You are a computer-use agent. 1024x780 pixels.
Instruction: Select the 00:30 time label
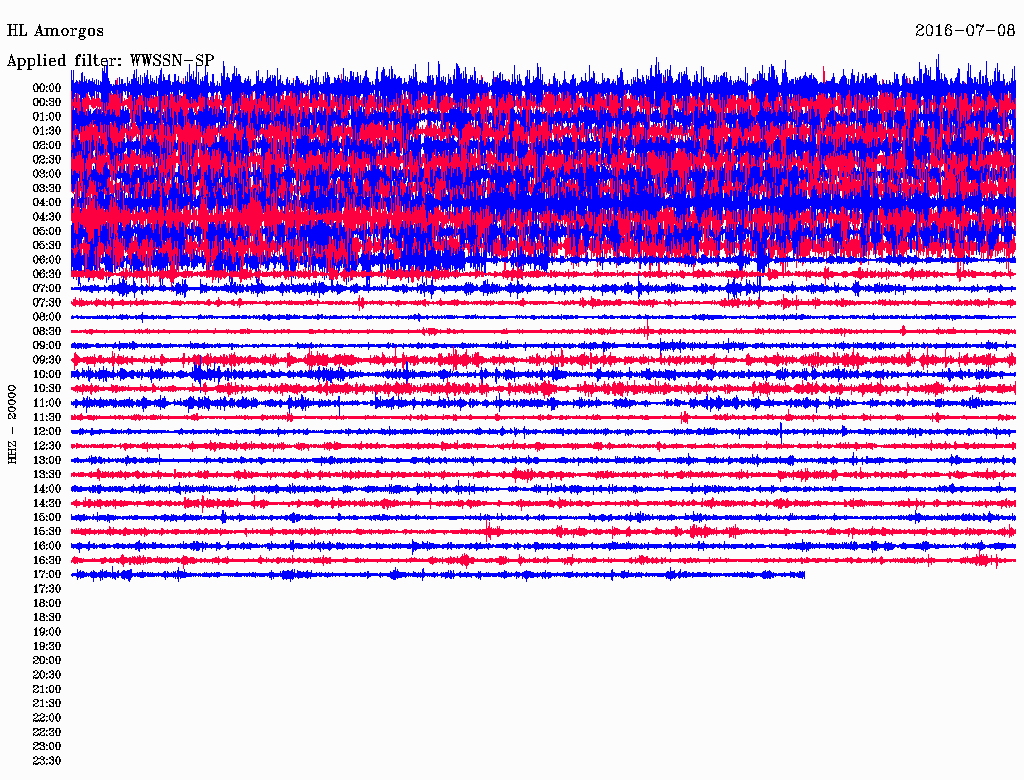(47, 102)
